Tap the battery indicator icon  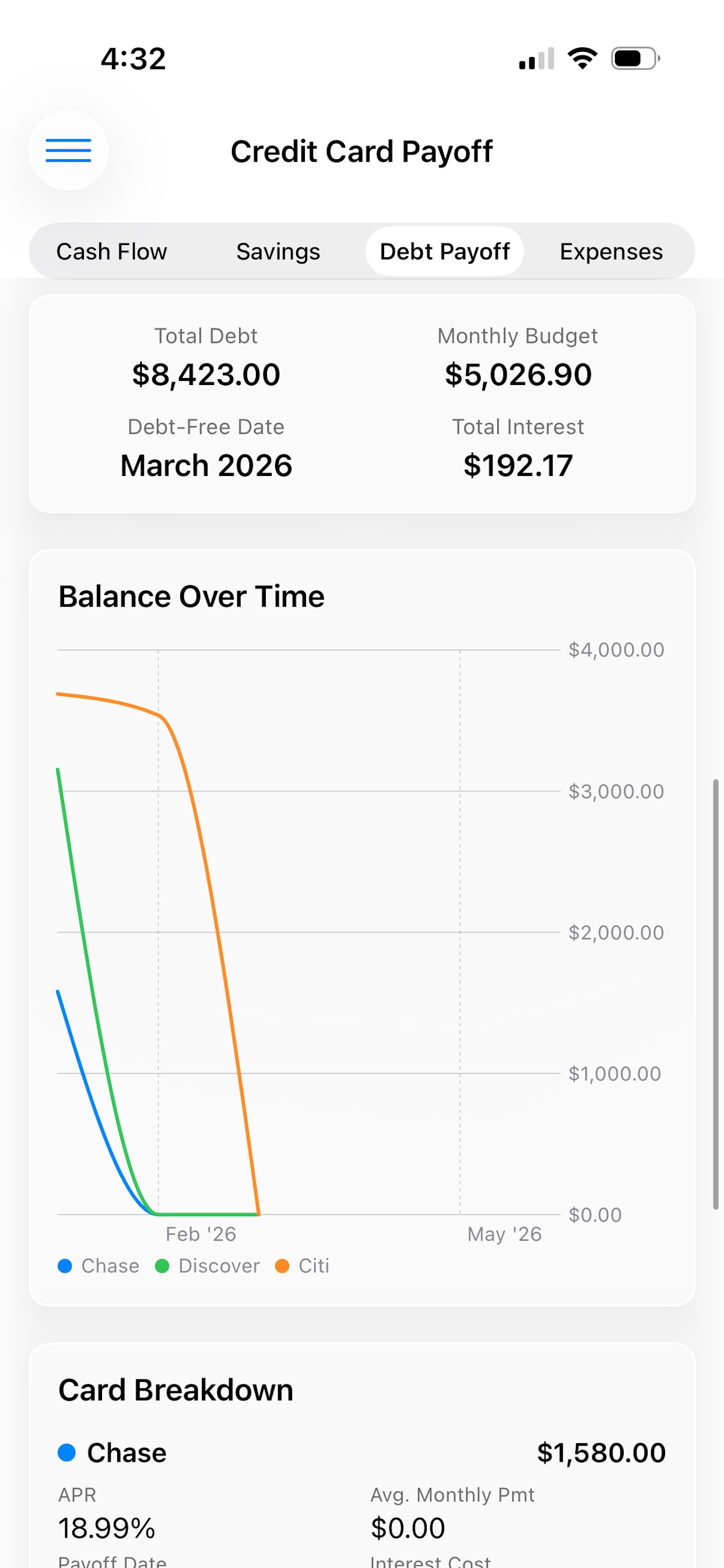636,58
